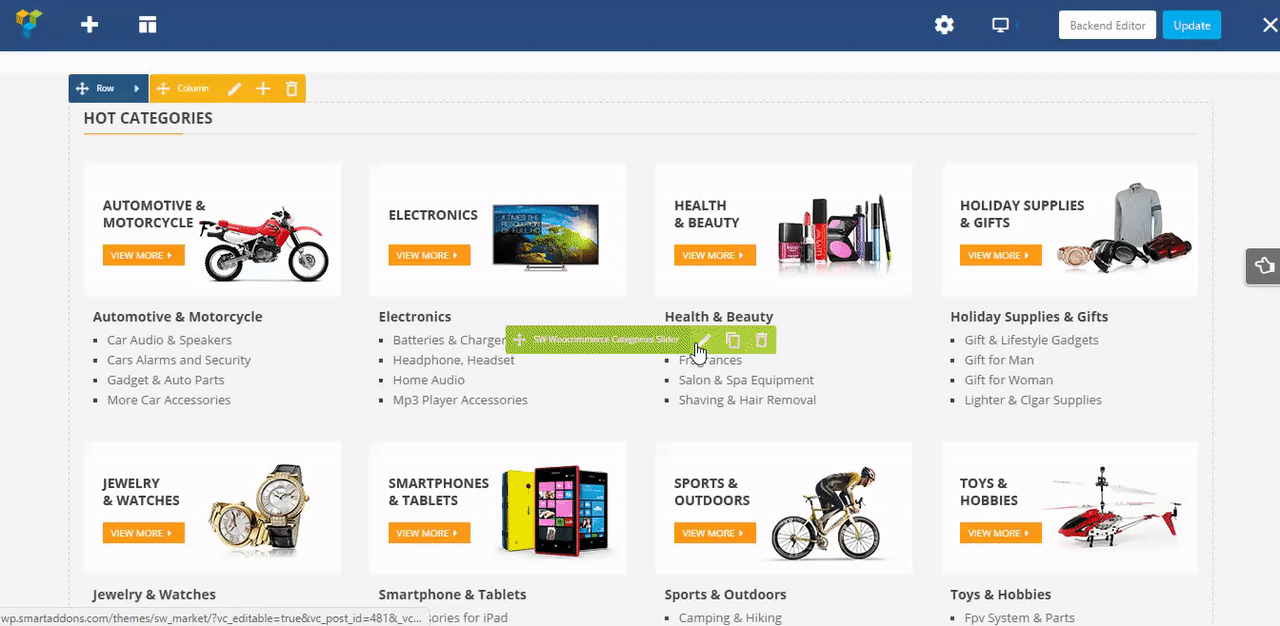Delete the Categories Slider element

click(761, 340)
